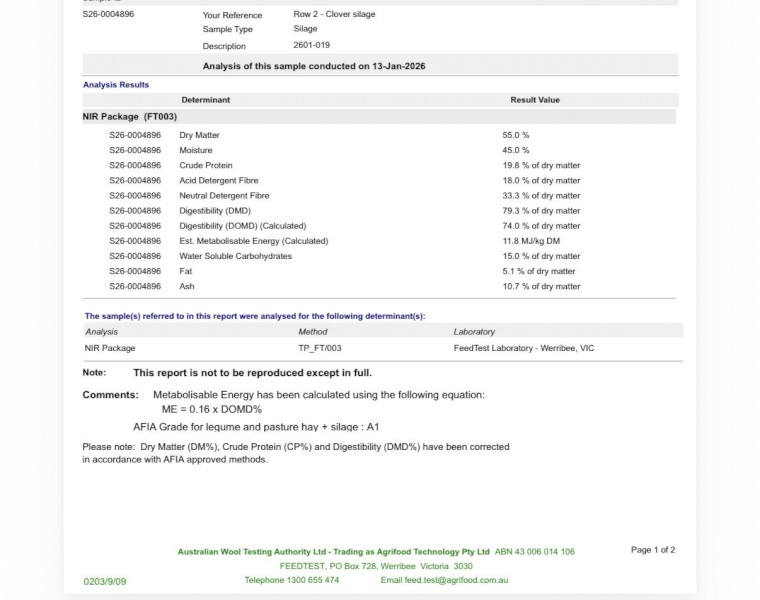Click the Row 2 - Clover silage reference

334,14
